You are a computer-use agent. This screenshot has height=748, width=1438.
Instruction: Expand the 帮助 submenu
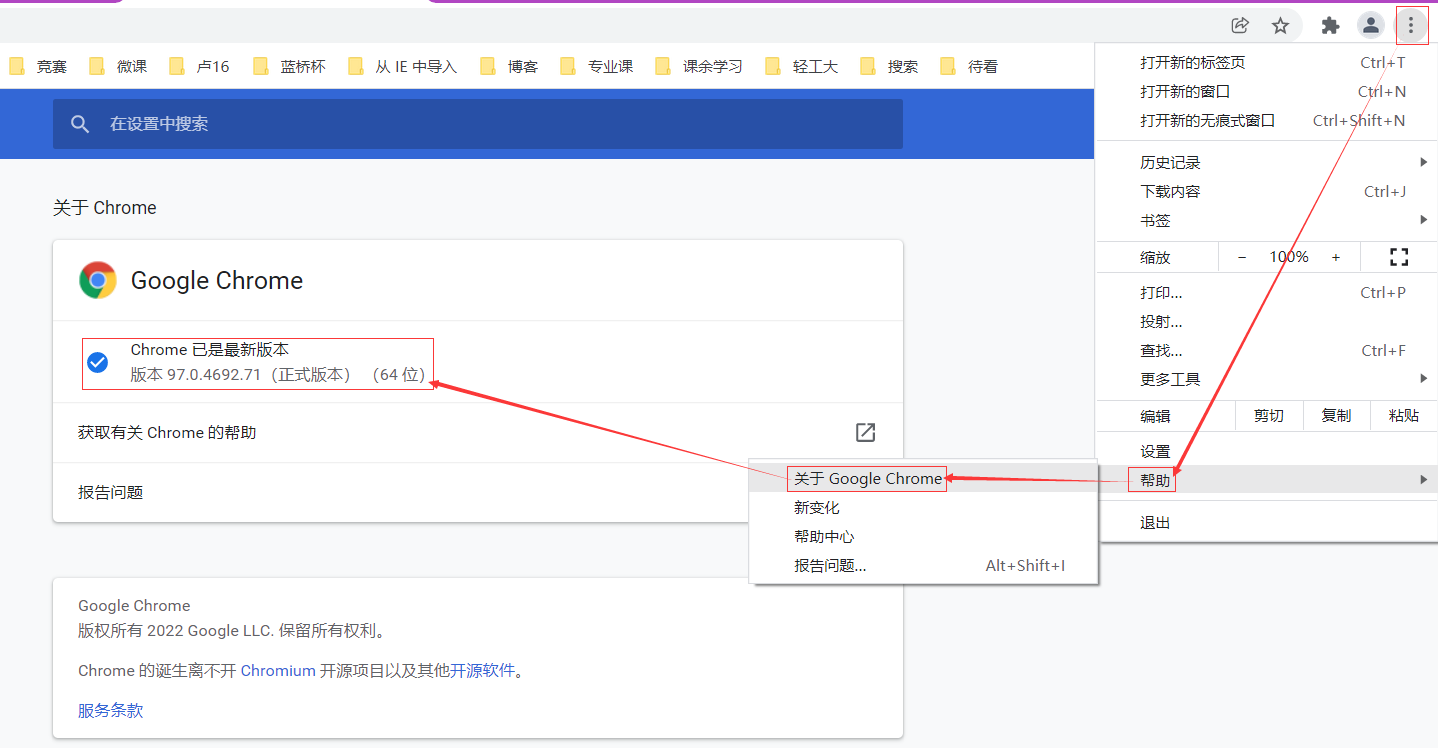[1266, 480]
